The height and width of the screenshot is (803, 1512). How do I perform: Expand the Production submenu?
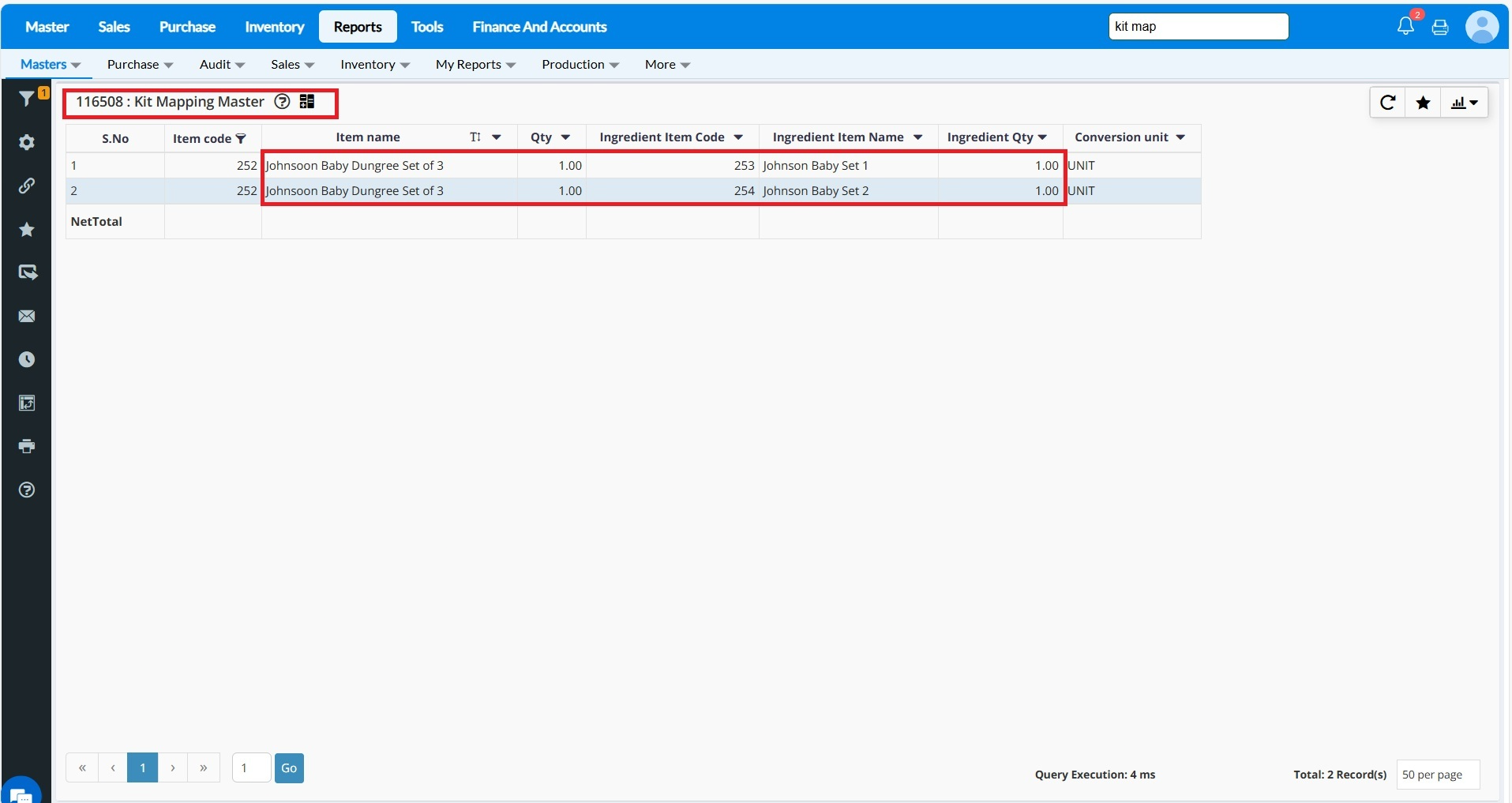[x=580, y=65]
